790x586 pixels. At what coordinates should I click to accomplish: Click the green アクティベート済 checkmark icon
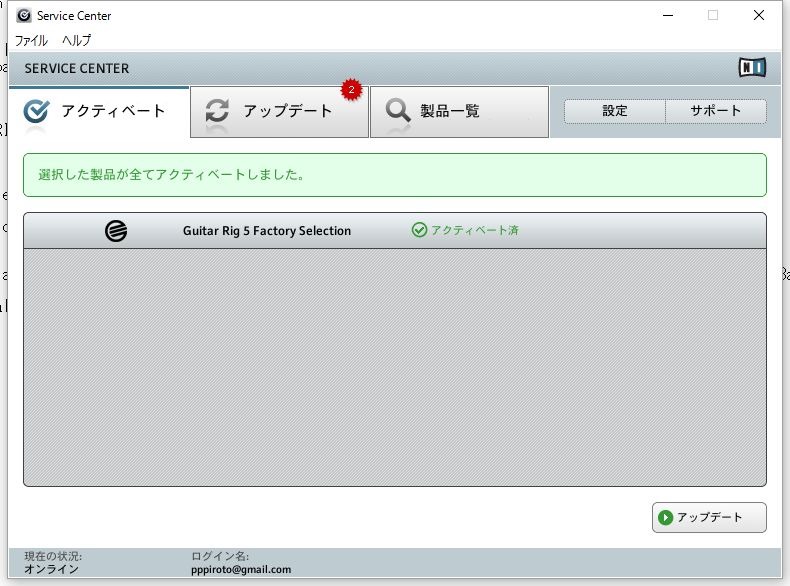coord(420,230)
